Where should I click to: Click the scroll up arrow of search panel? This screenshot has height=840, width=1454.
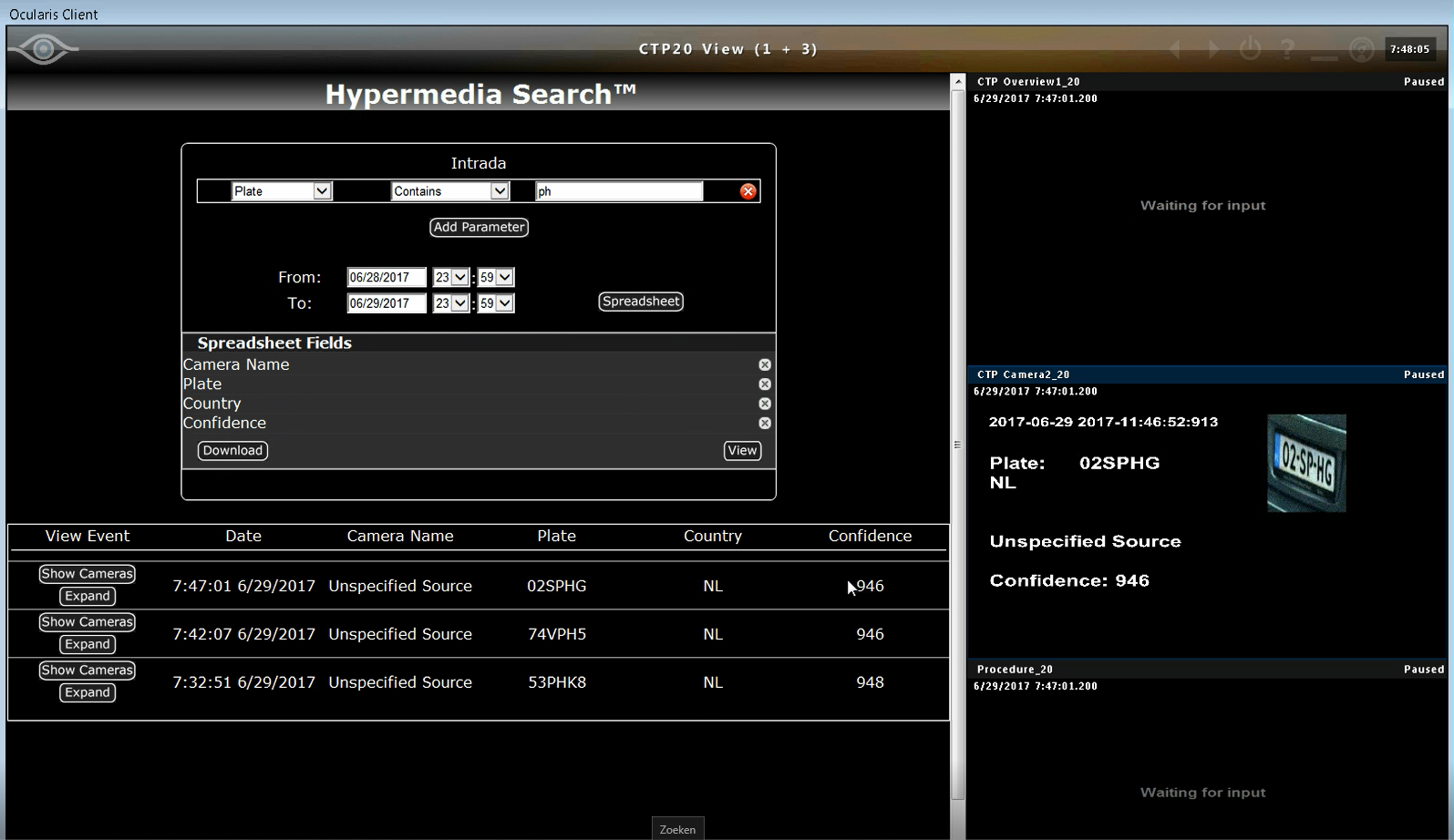tap(957, 82)
